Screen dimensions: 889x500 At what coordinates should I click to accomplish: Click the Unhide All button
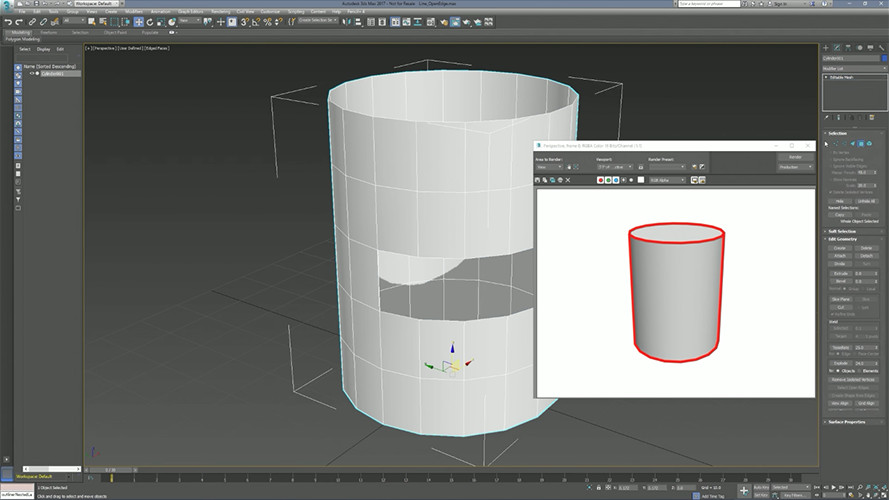pos(866,201)
